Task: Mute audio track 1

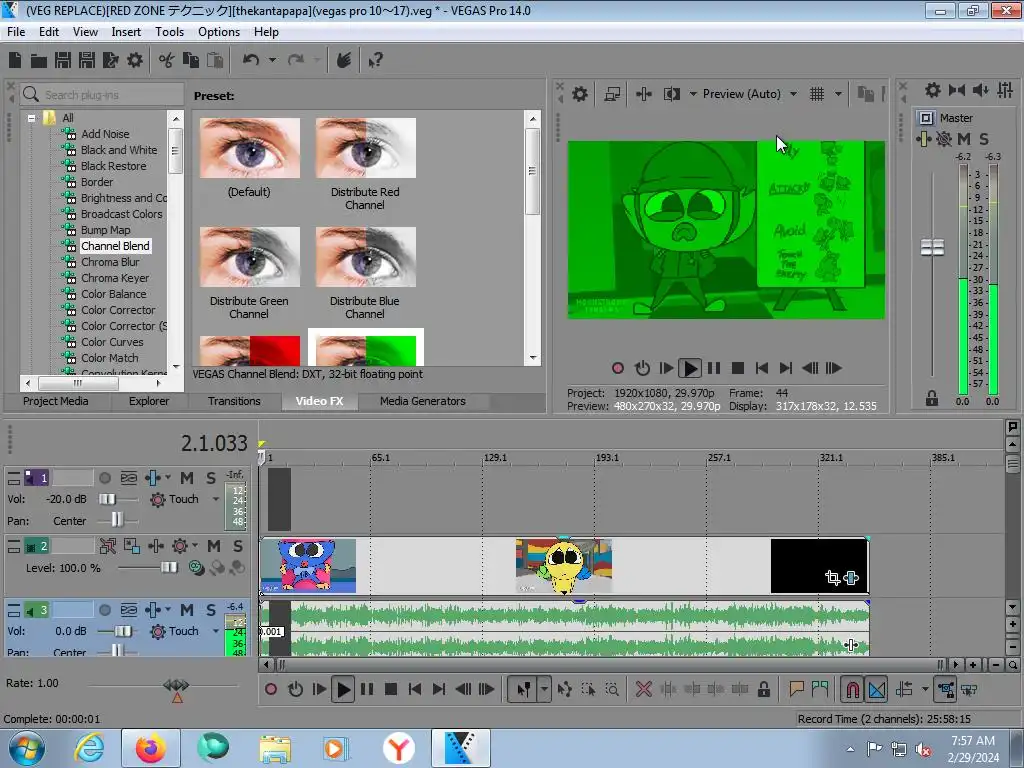Action: click(x=187, y=479)
